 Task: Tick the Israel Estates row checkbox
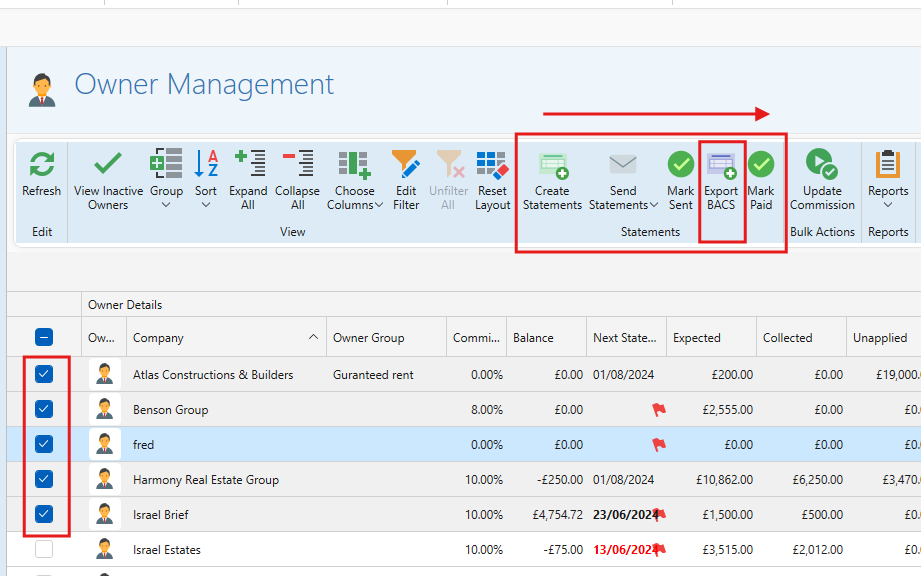(44, 549)
